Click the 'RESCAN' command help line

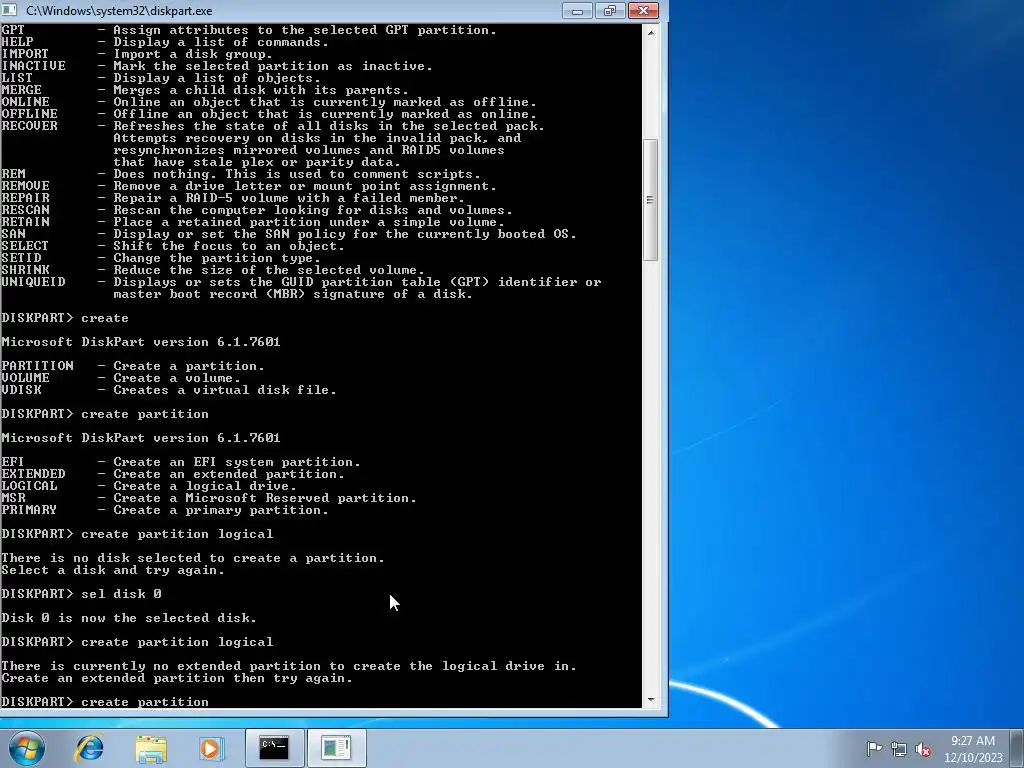point(257,210)
